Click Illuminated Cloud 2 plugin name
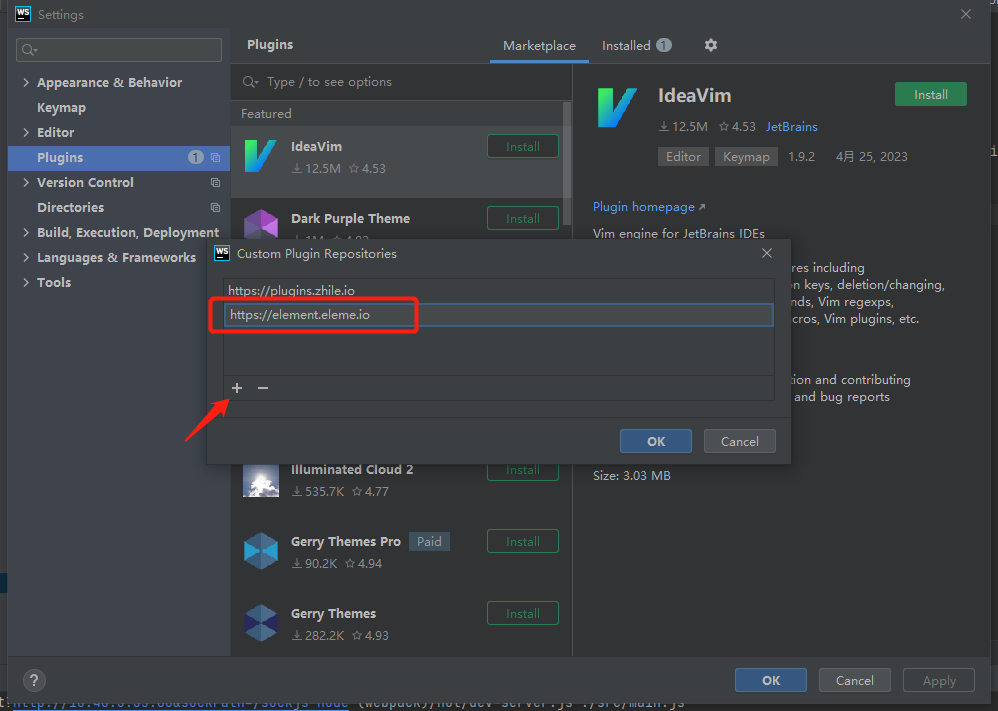The height and width of the screenshot is (711, 998). coord(352,470)
